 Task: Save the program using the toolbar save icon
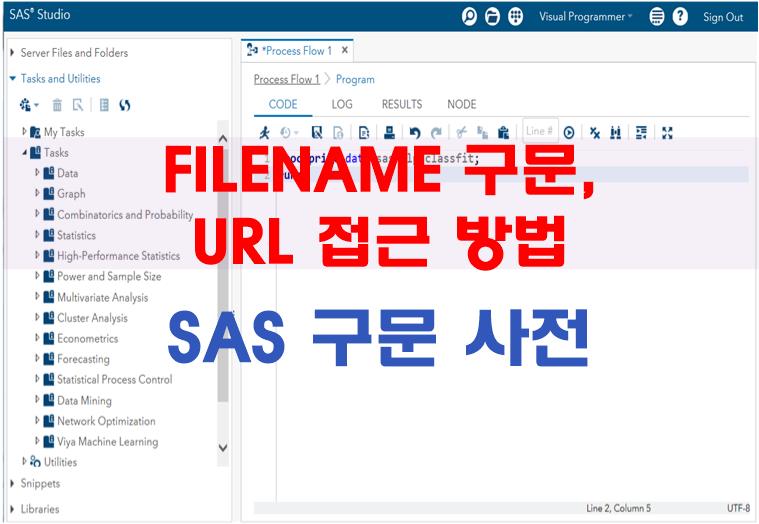click(x=317, y=132)
